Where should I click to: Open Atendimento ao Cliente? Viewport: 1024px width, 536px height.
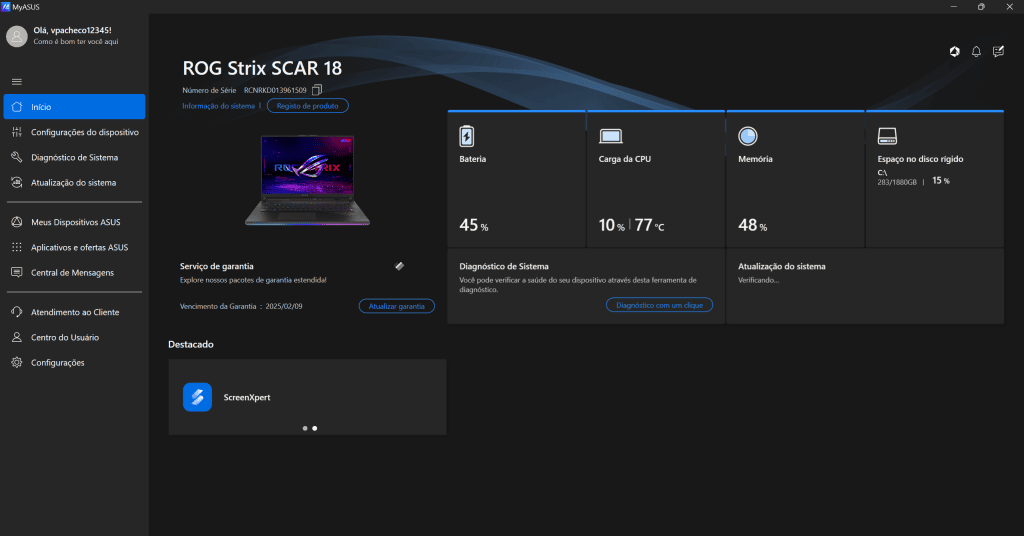pyautogui.click(x=74, y=312)
